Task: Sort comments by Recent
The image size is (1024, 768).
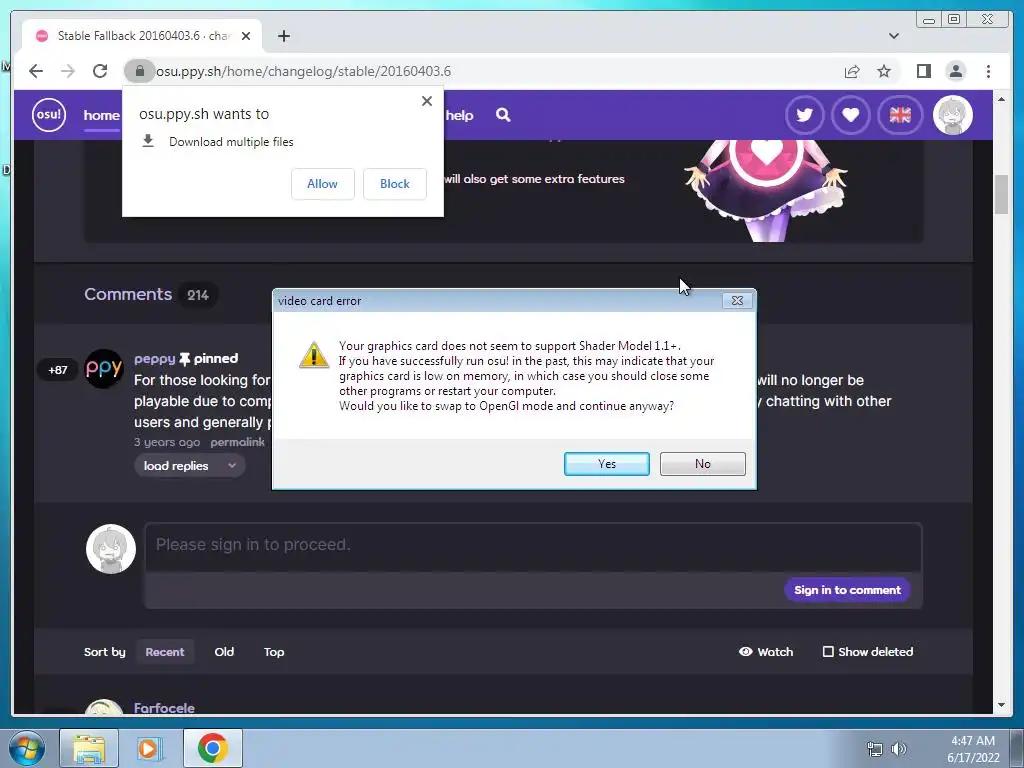Action: click(x=165, y=652)
